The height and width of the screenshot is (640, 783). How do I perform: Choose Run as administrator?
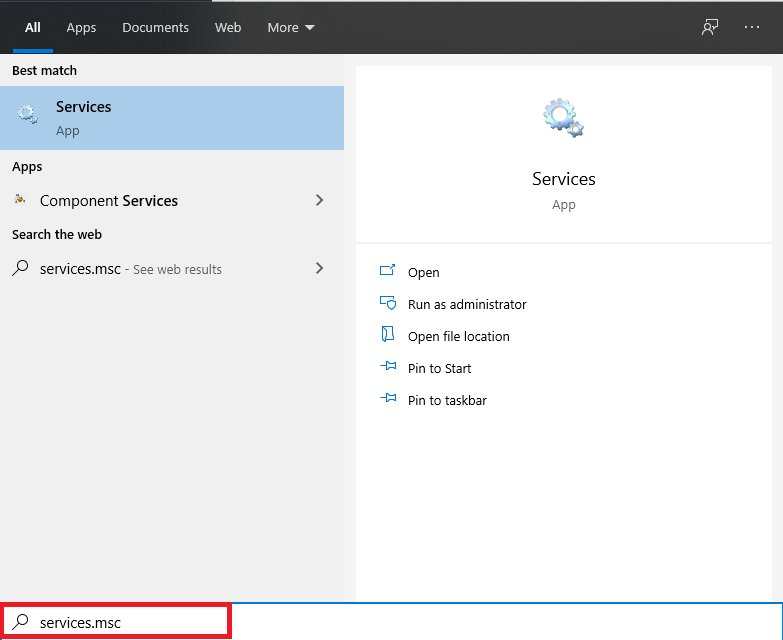pyautogui.click(x=467, y=305)
